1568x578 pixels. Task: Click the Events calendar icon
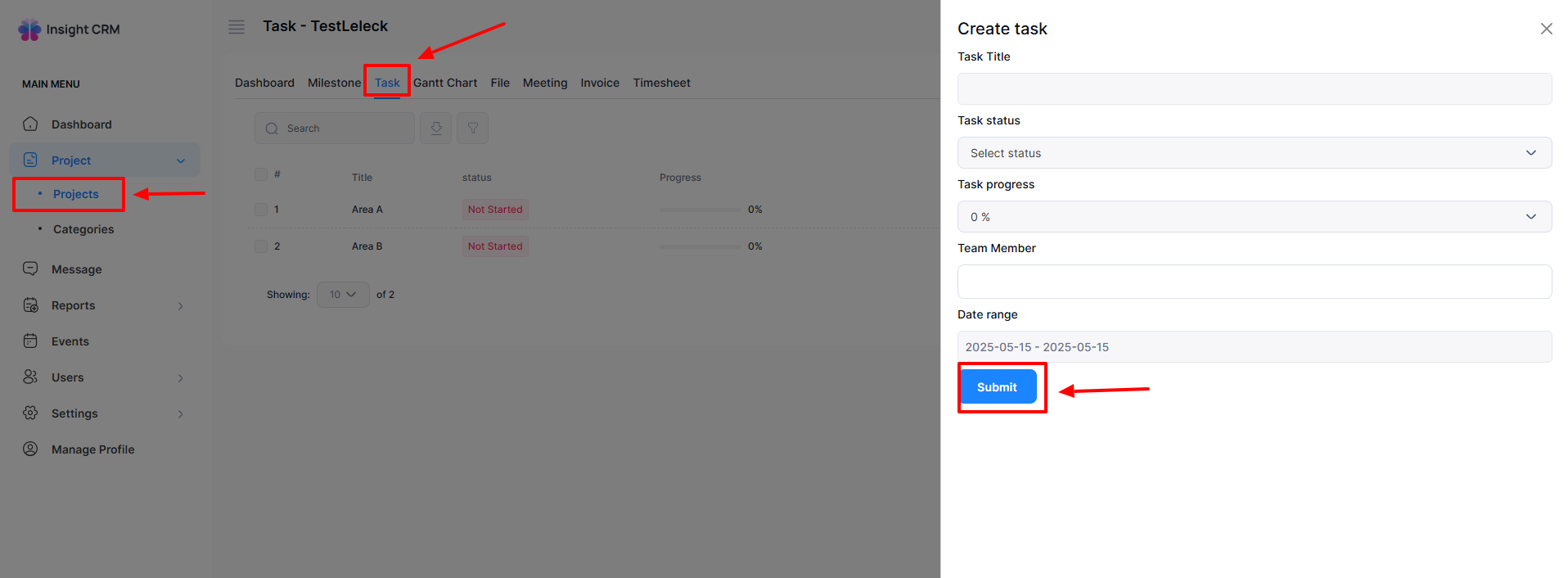(x=31, y=341)
